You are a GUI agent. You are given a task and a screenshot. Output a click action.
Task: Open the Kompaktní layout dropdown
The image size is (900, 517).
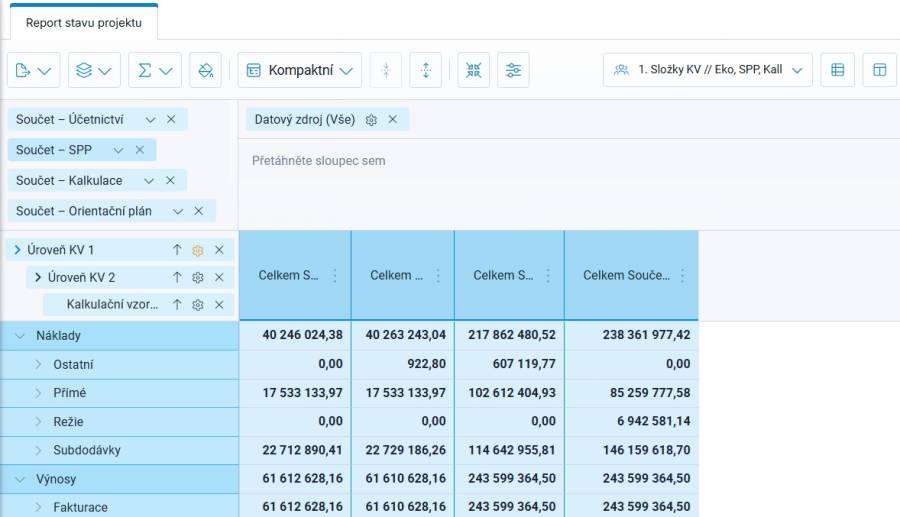[300, 70]
